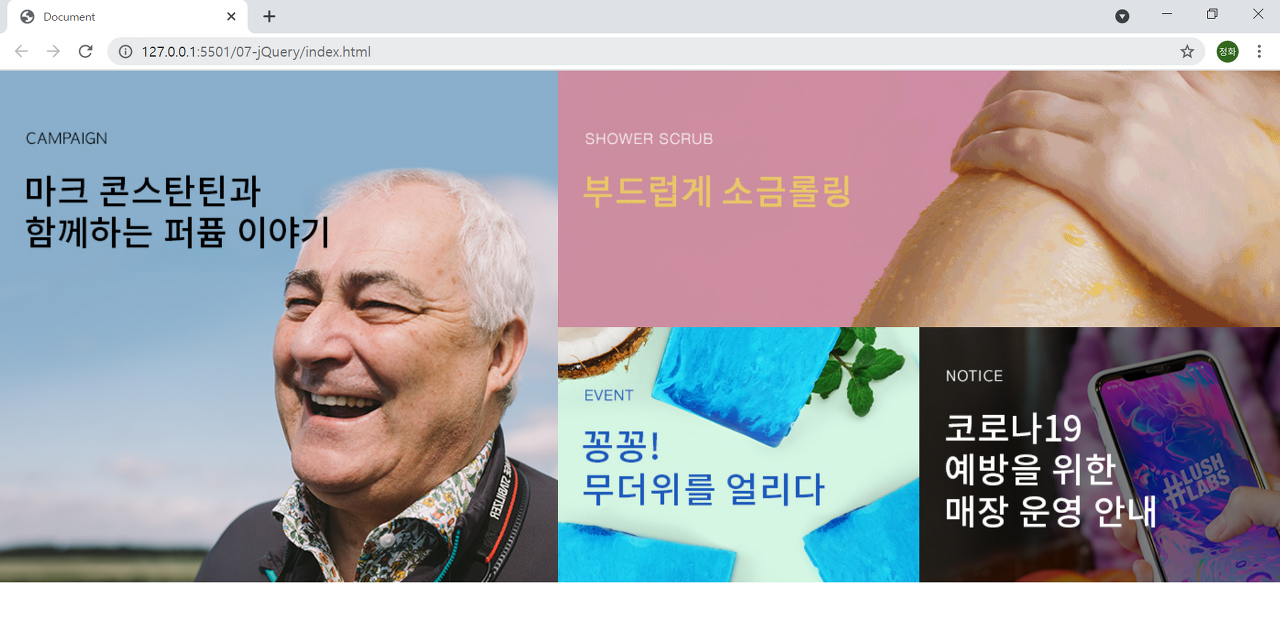Open the EVENT banner with blue soap
The image size is (1280, 617).
(738, 454)
